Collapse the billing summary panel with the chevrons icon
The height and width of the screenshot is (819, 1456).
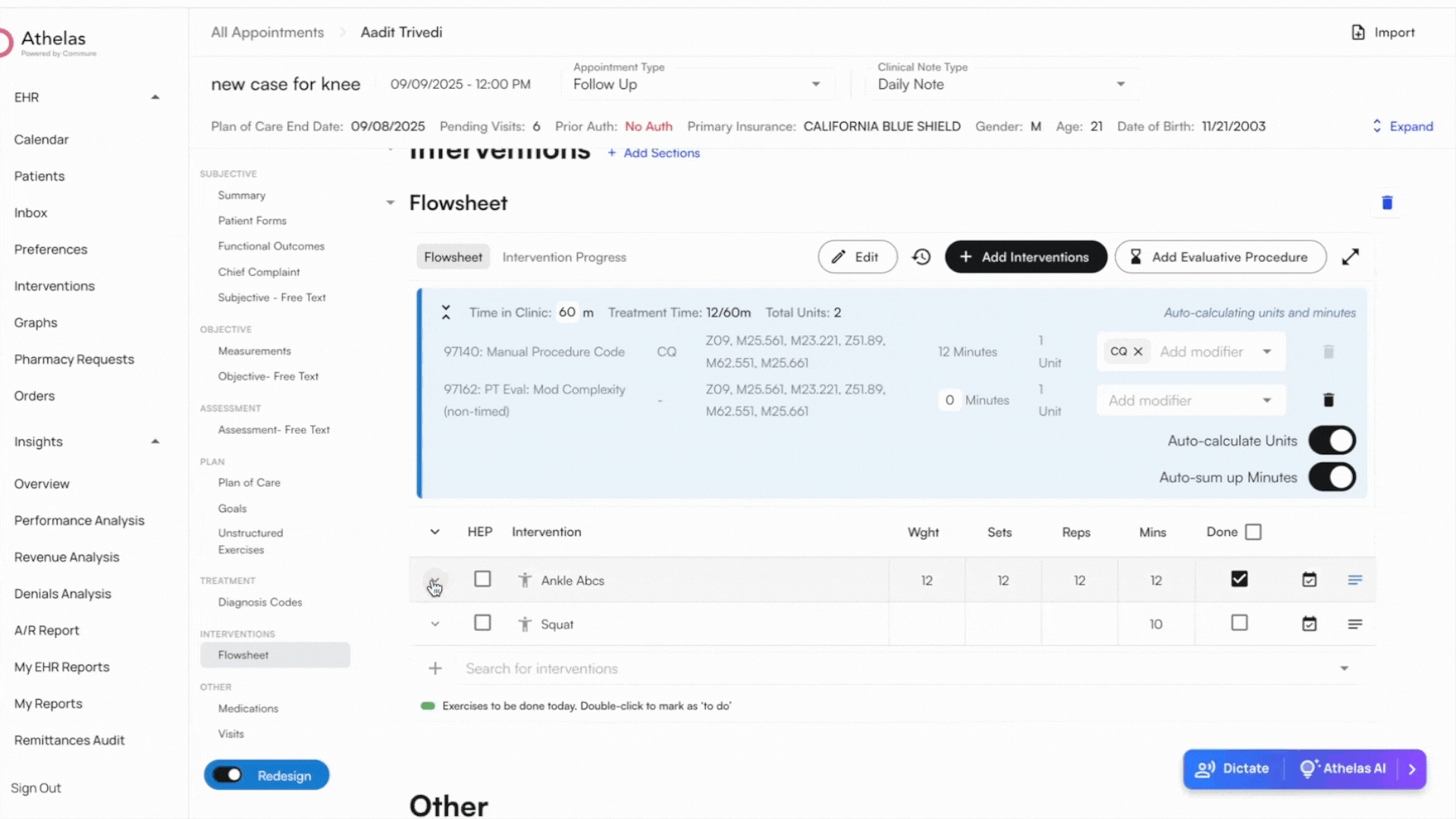coord(446,312)
